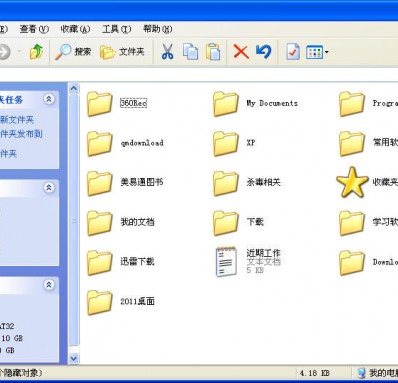This screenshot has width=398, height=383.
Task: Click the 2011桌面 name label
Action: [x=137, y=301]
